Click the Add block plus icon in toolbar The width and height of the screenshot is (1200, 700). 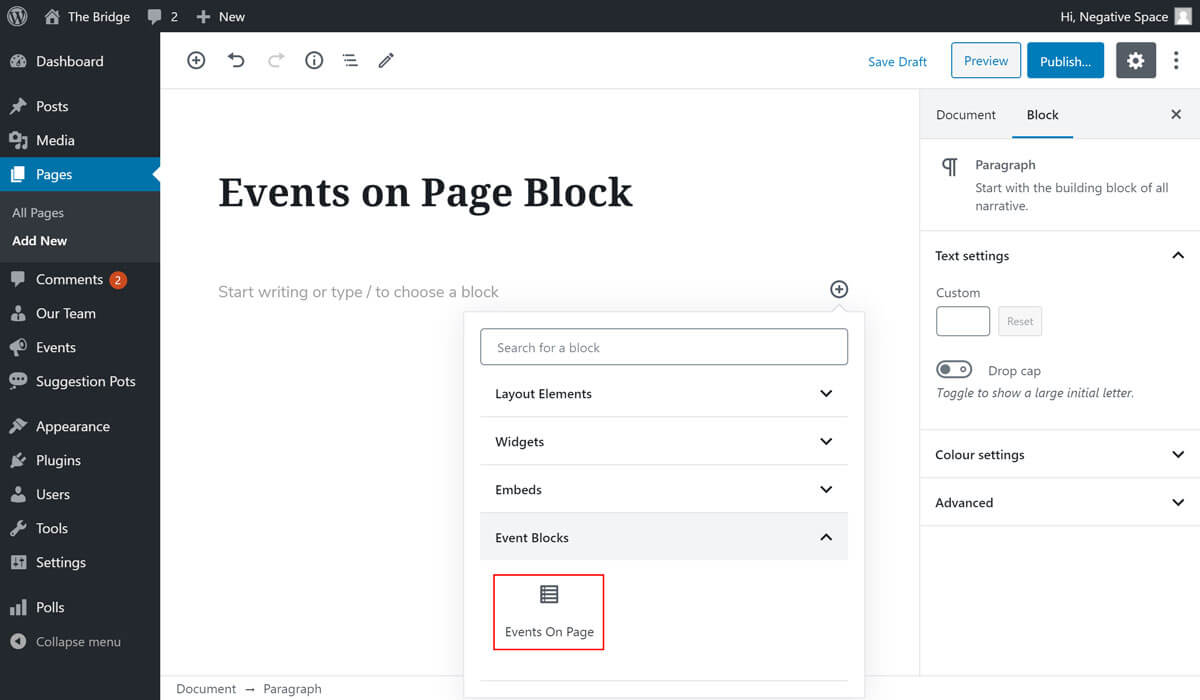(x=196, y=61)
